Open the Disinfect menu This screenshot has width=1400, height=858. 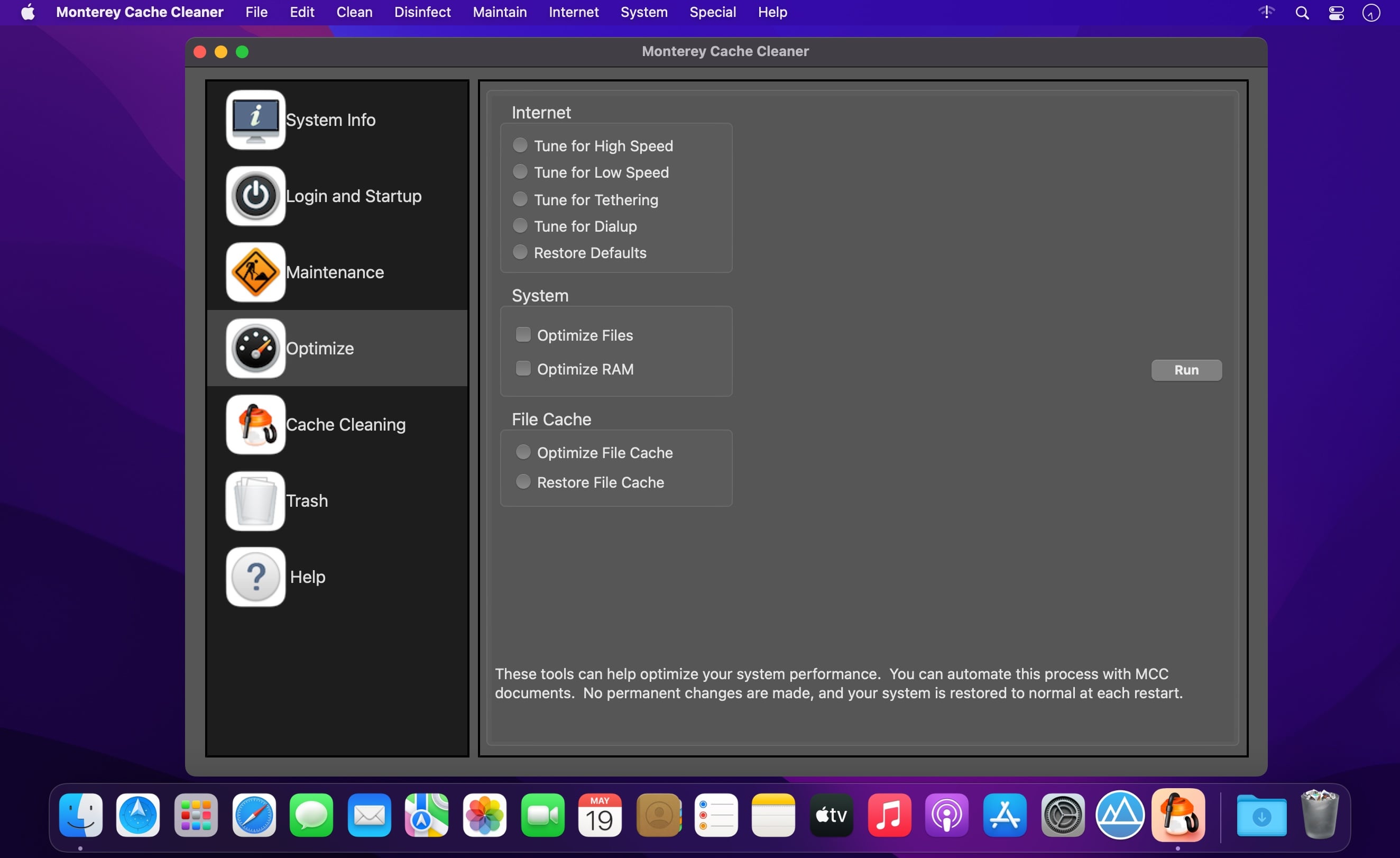(x=422, y=12)
